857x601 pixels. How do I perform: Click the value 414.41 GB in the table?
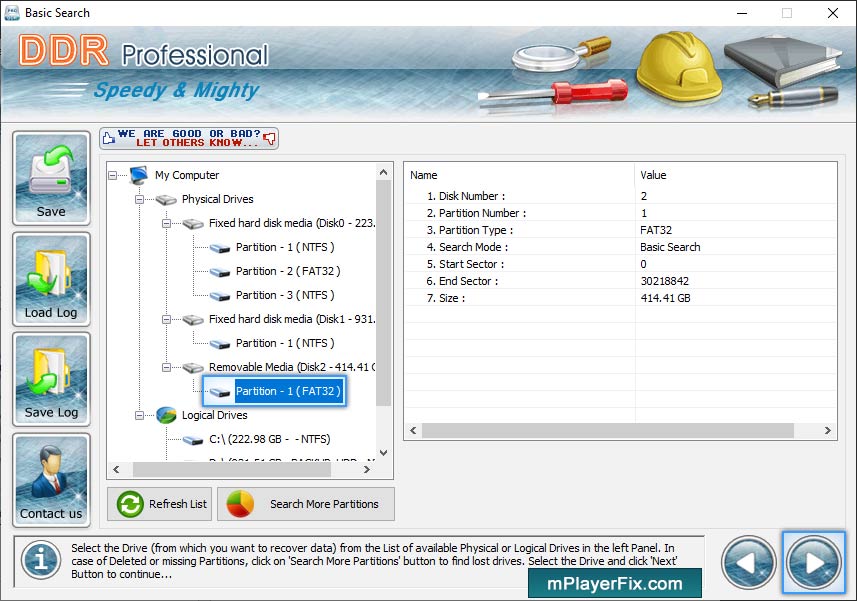click(665, 298)
